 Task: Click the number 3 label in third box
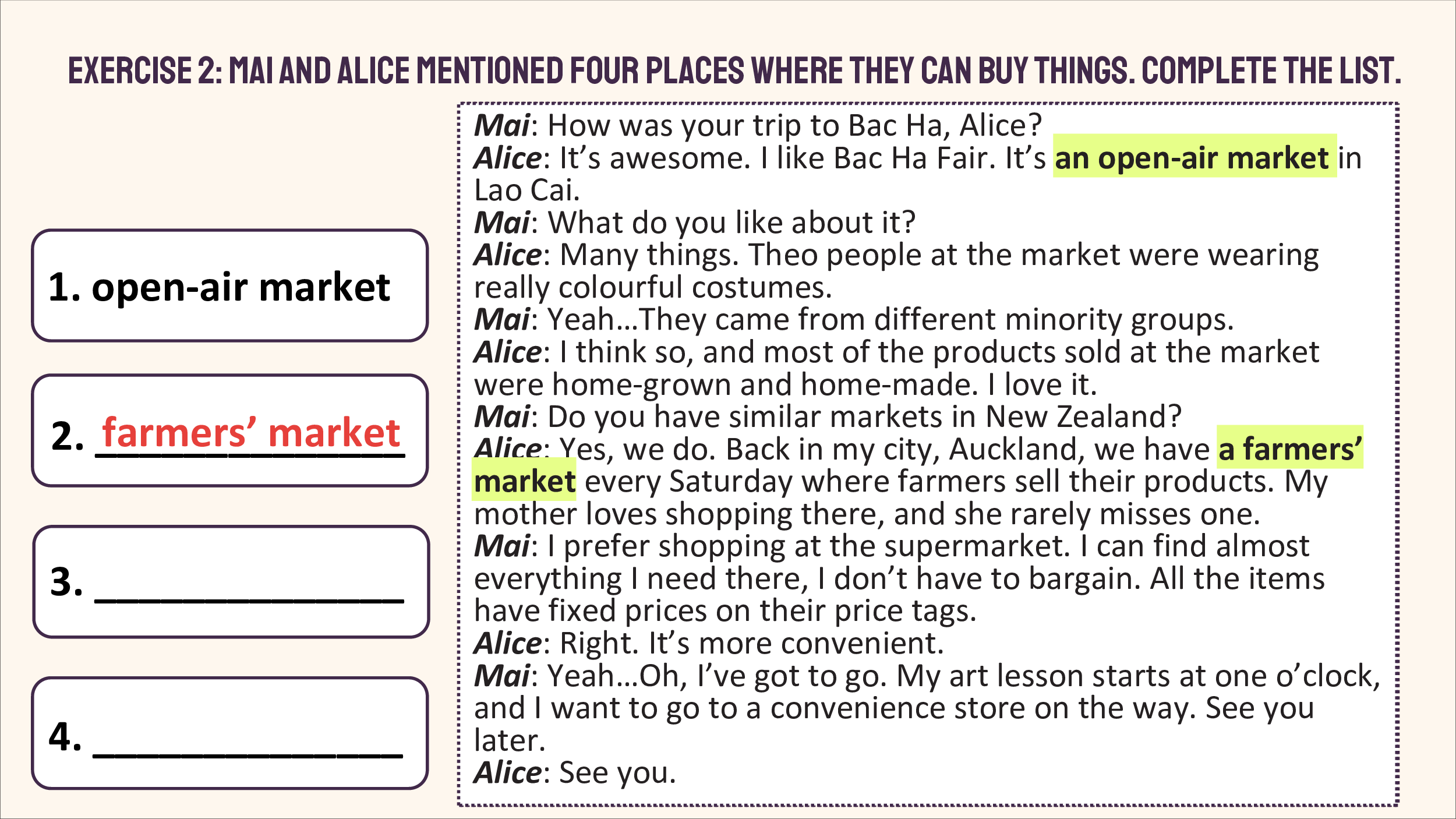[66, 581]
